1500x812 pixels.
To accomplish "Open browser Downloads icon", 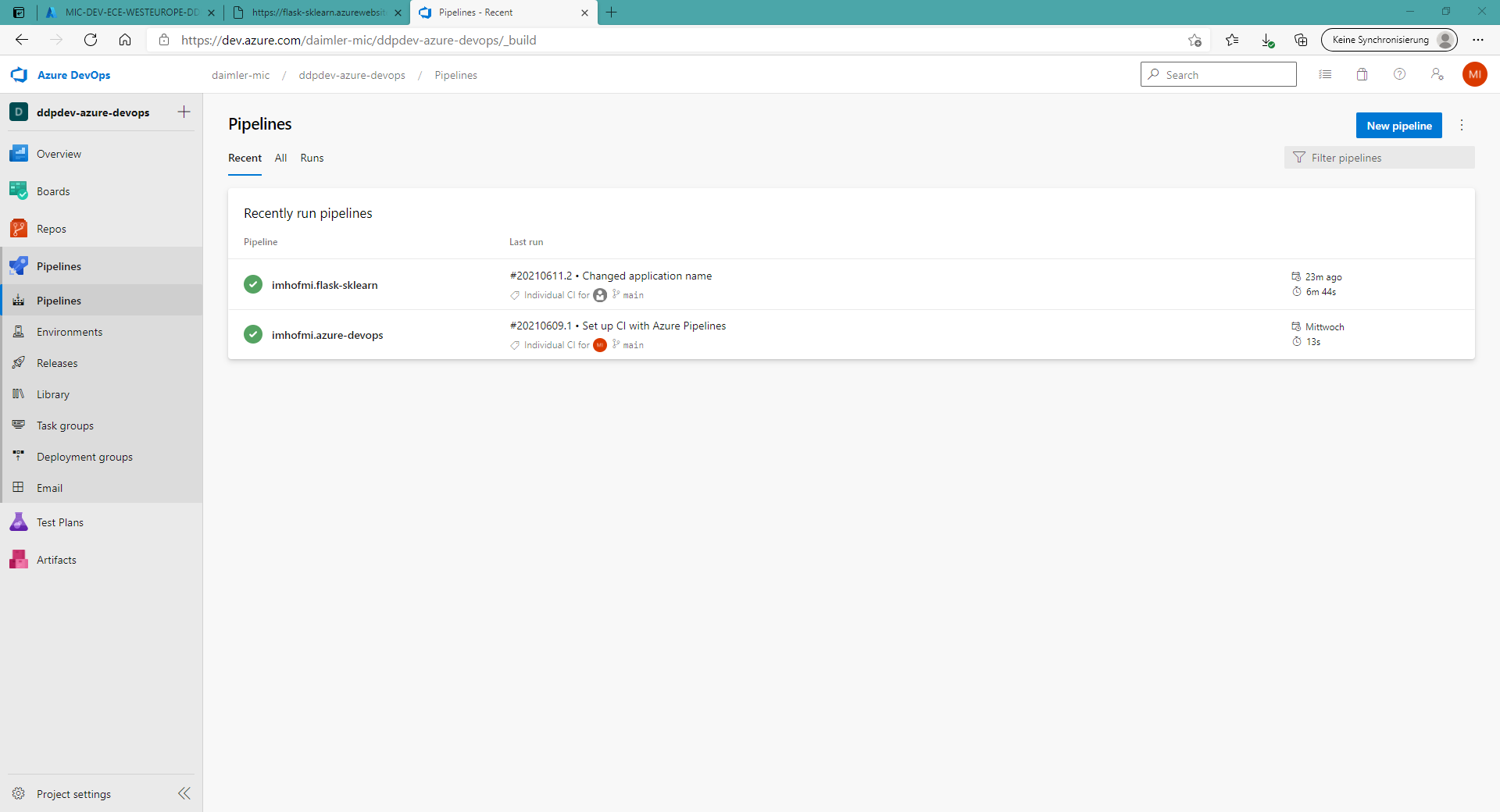I will [x=1266, y=40].
